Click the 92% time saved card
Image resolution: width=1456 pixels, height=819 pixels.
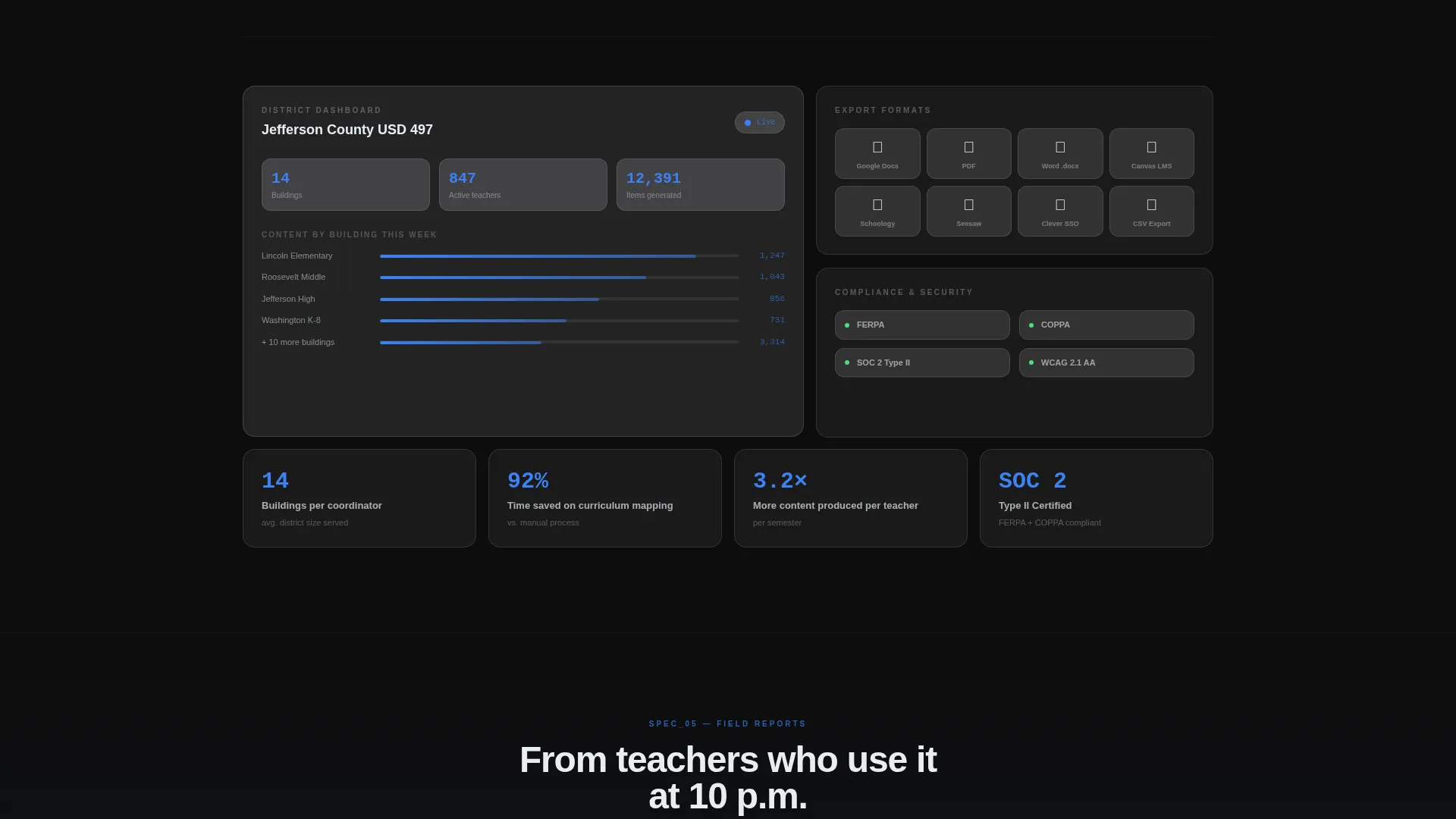605,498
